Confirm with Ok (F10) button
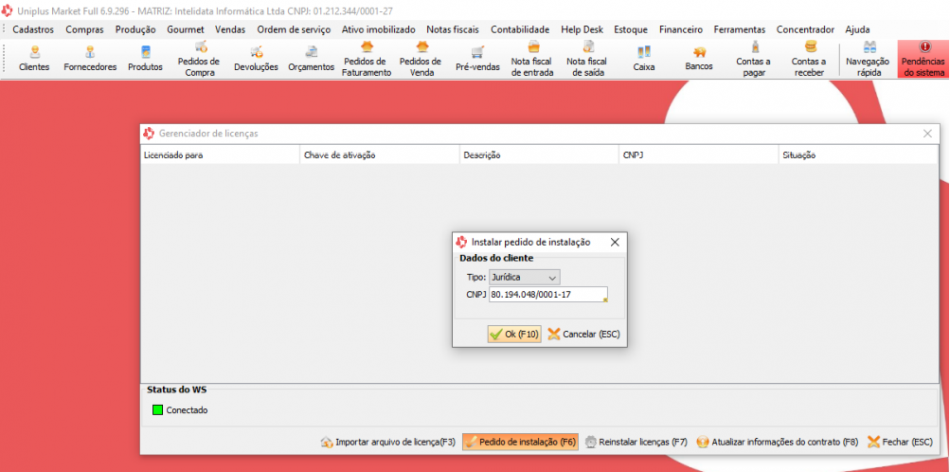This screenshot has height=472, width=950. [x=514, y=334]
